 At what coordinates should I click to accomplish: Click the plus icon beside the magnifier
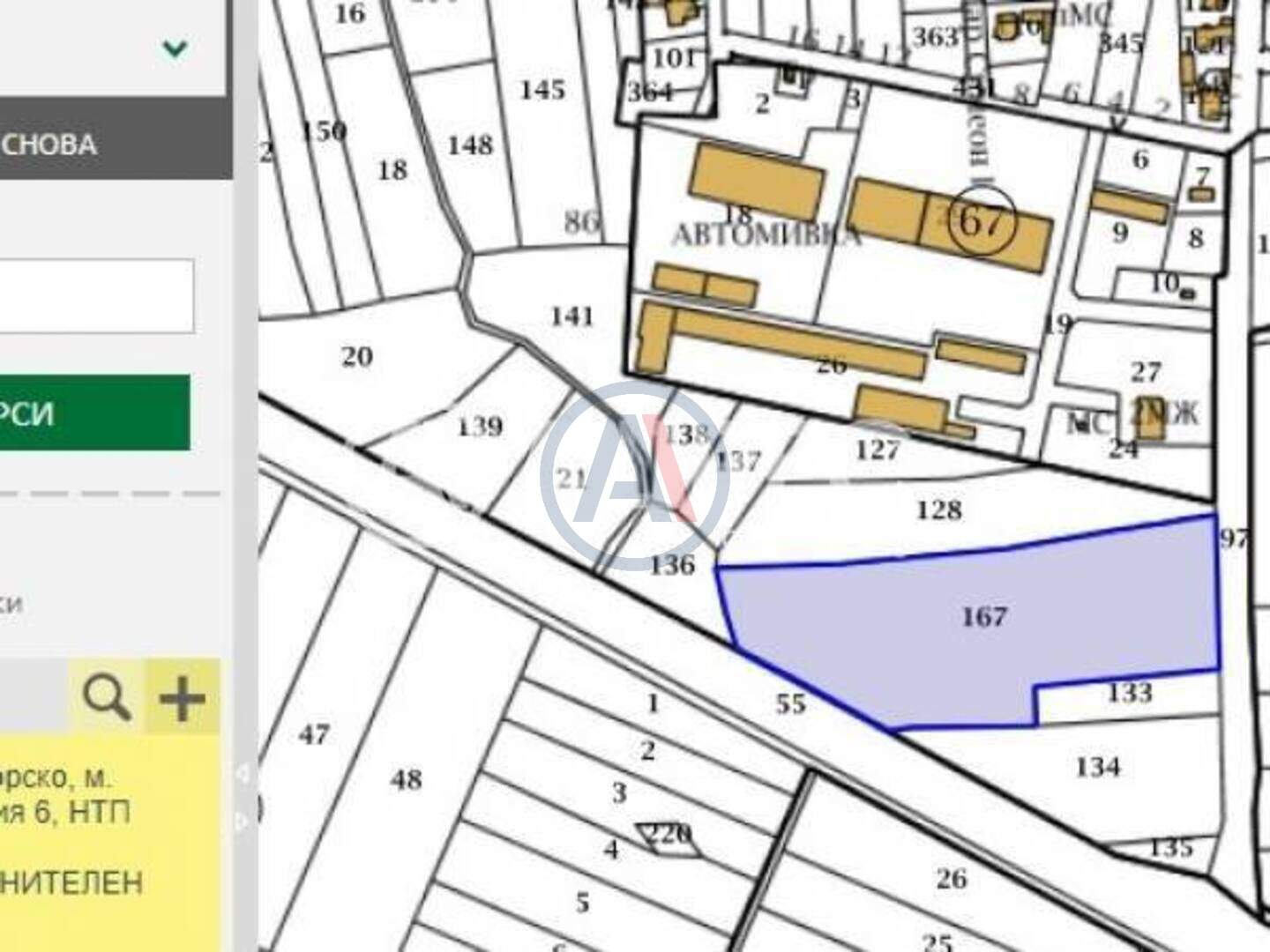pyautogui.click(x=182, y=697)
